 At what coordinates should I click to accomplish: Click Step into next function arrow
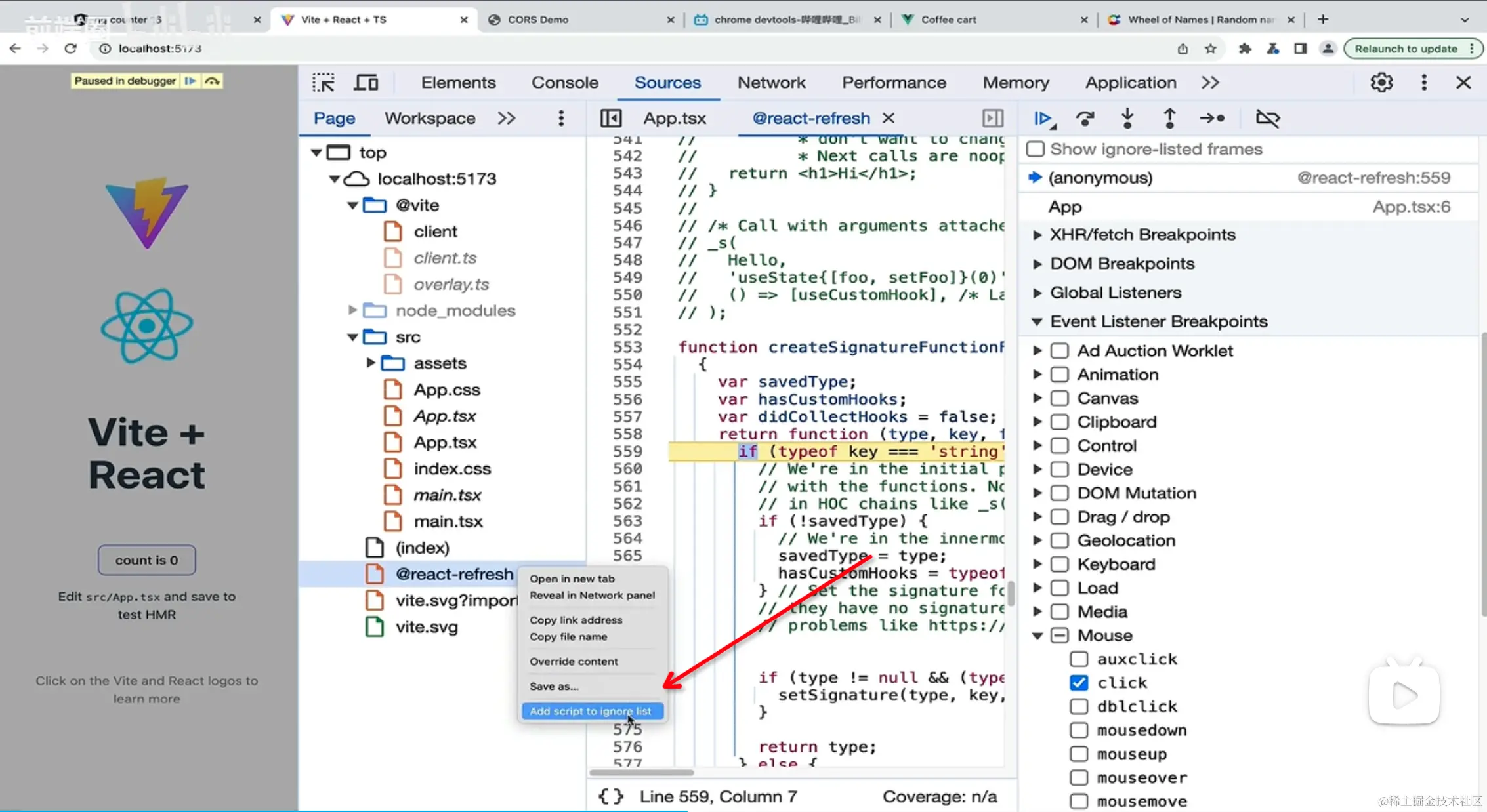click(1127, 118)
